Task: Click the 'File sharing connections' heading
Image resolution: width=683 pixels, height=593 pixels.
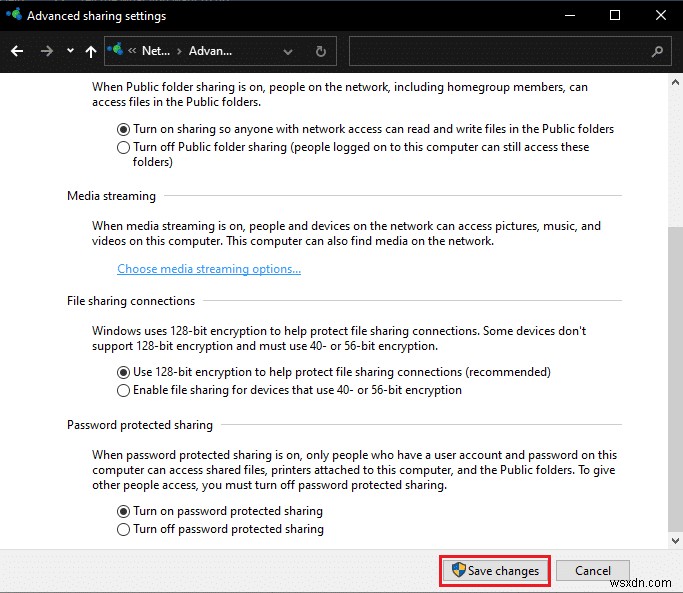Action: pyautogui.click(x=131, y=301)
